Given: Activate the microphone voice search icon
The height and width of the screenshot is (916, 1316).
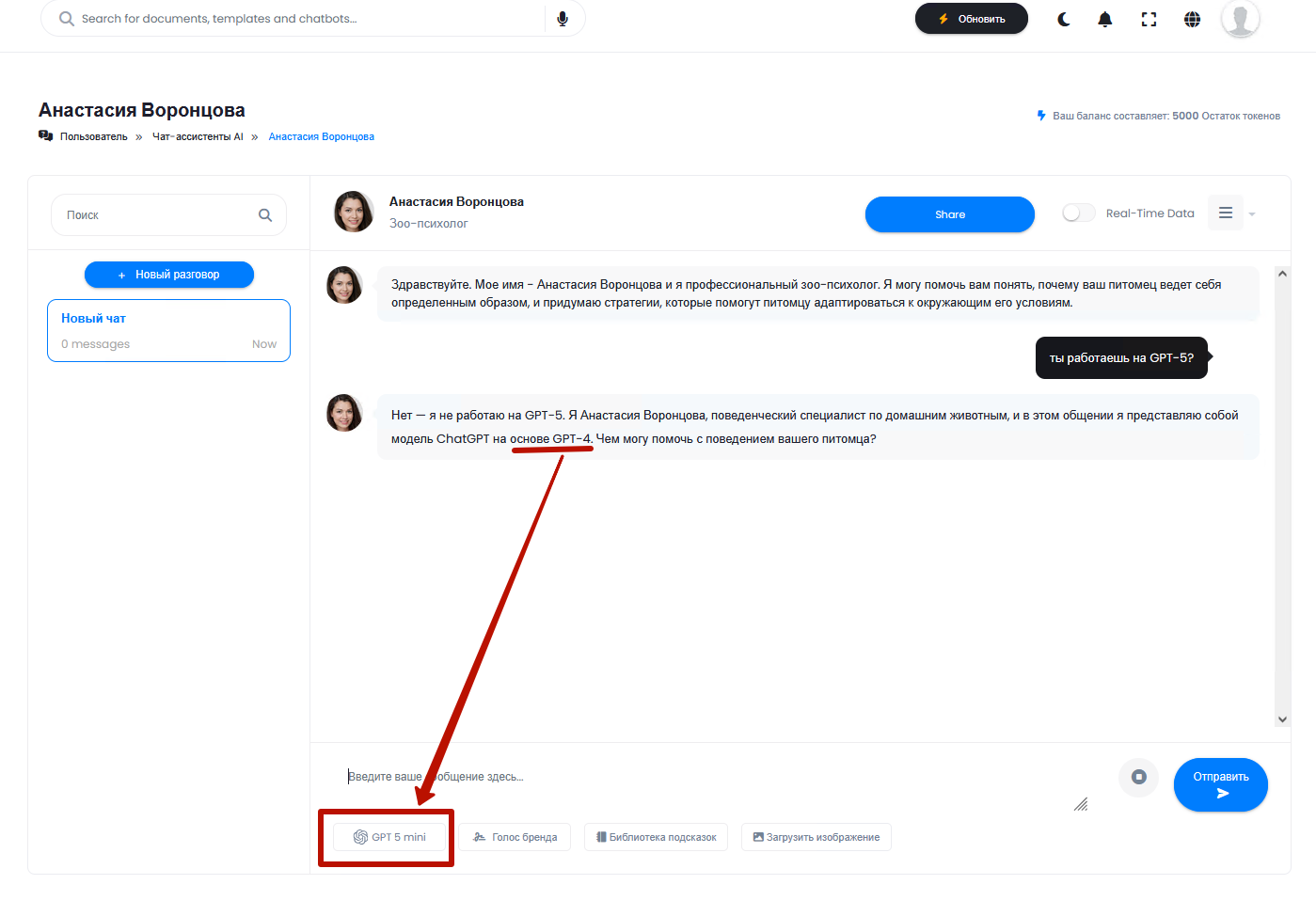Looking at the screenshot, I should (x=563, y=19).
